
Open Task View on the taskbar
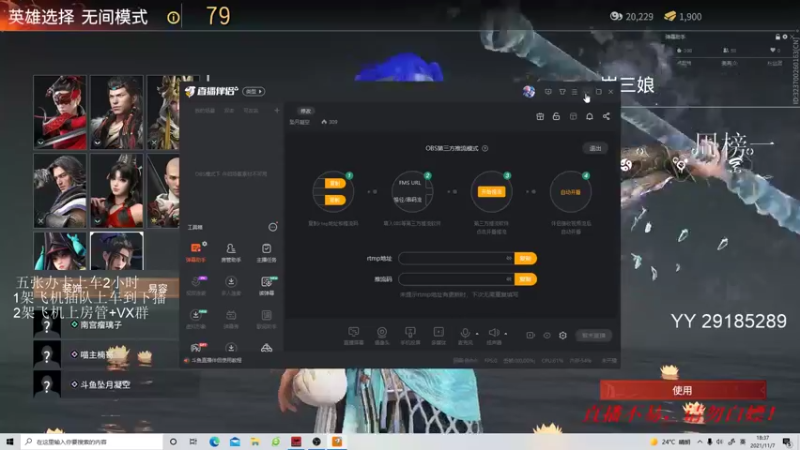pyautogui.click(x=193, y=442)
